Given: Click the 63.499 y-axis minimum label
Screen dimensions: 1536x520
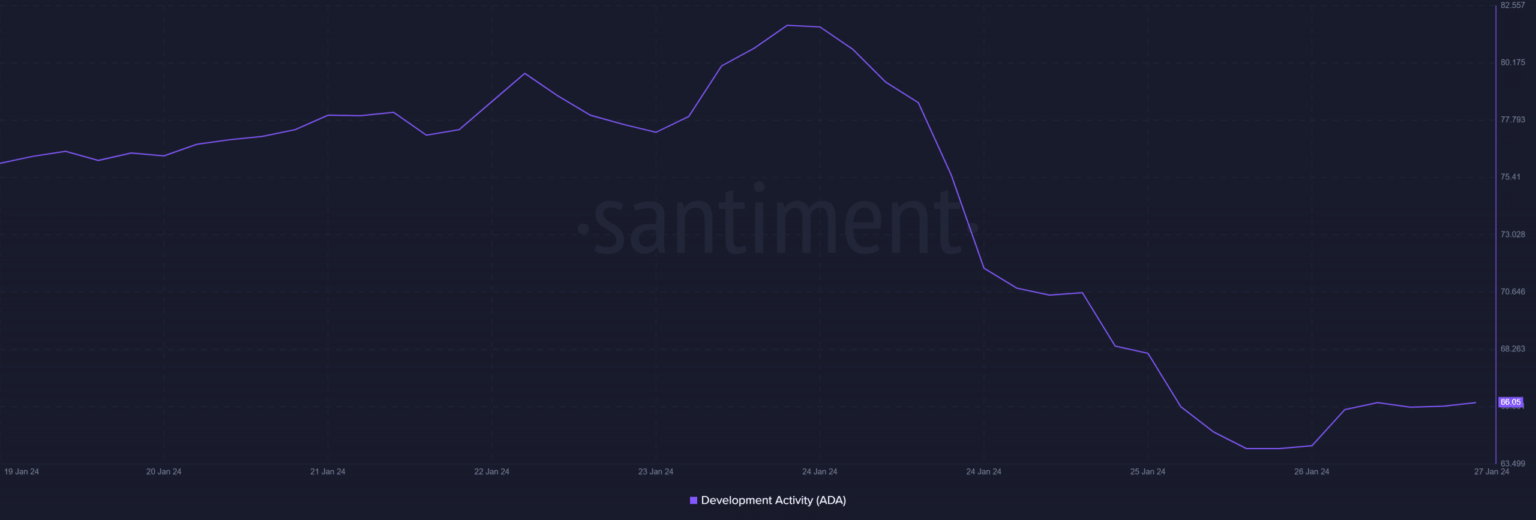Looking at the screenshot, I should 1512,463.
